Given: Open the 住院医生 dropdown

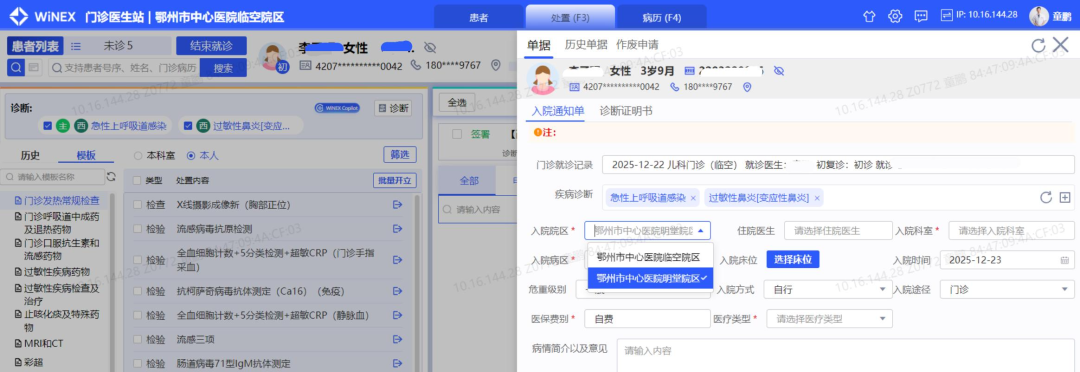Looking at the screenshot, I should tap(838, 231).
